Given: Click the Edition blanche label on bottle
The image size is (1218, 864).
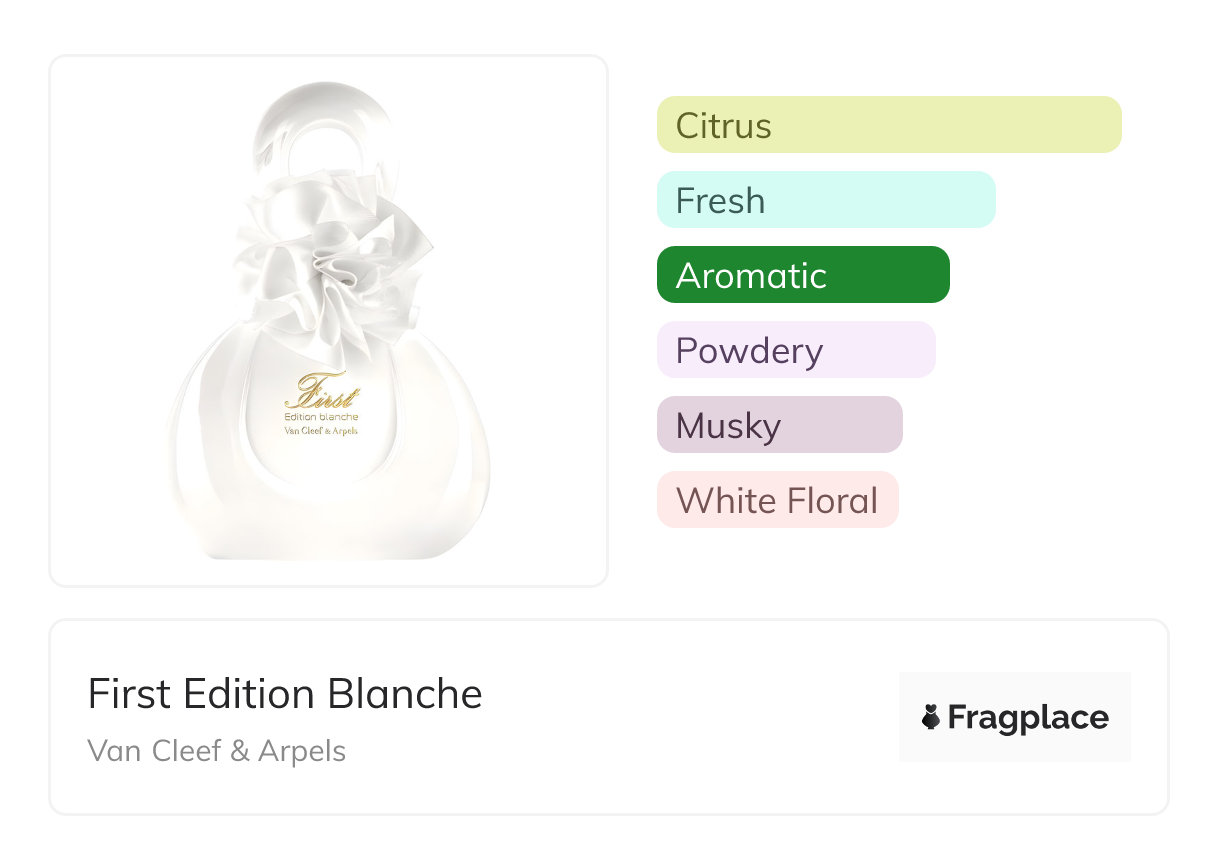Looking at the screenshot, I should (x=321, y=416).
